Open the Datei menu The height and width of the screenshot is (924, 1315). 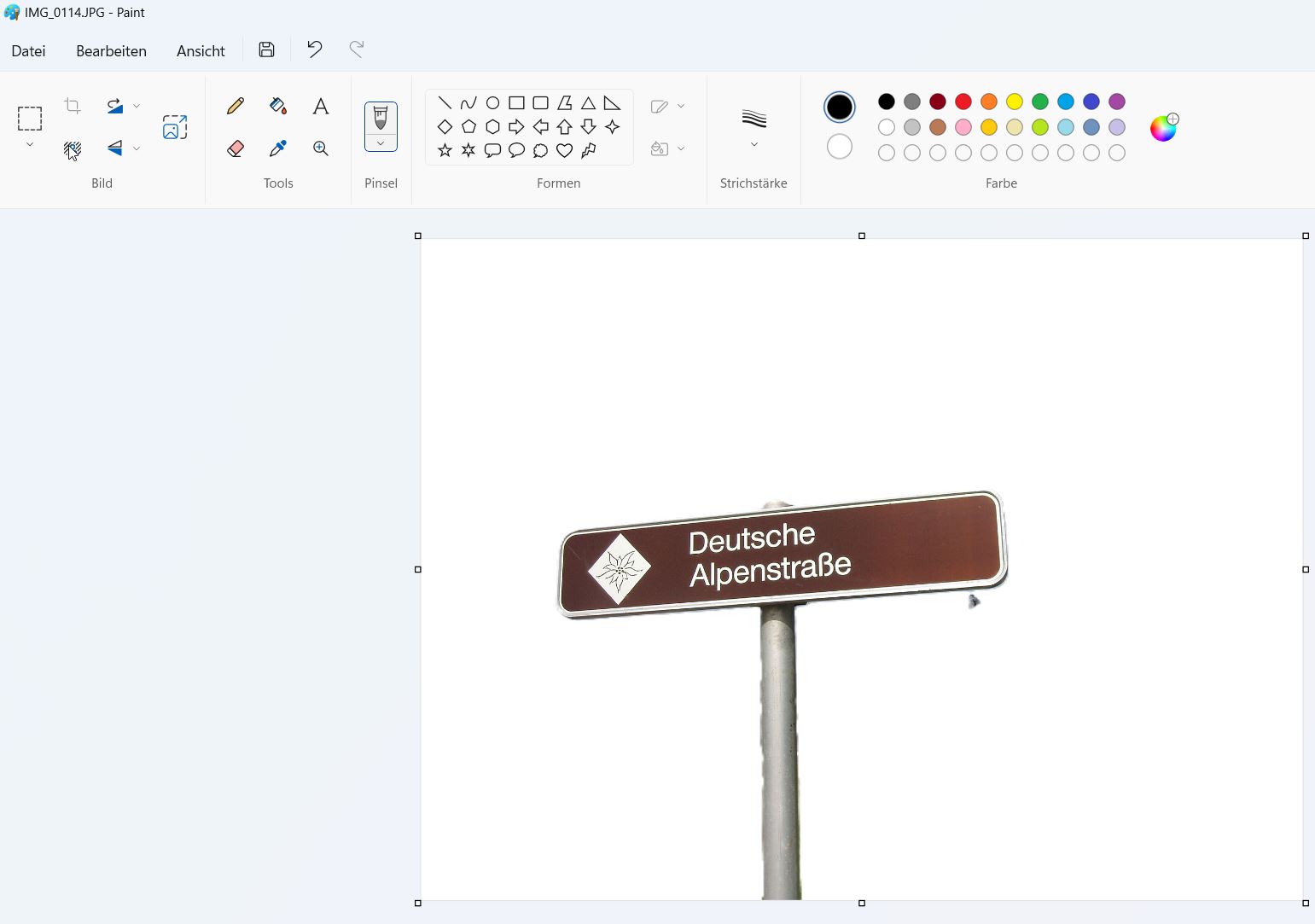point(28,51)
